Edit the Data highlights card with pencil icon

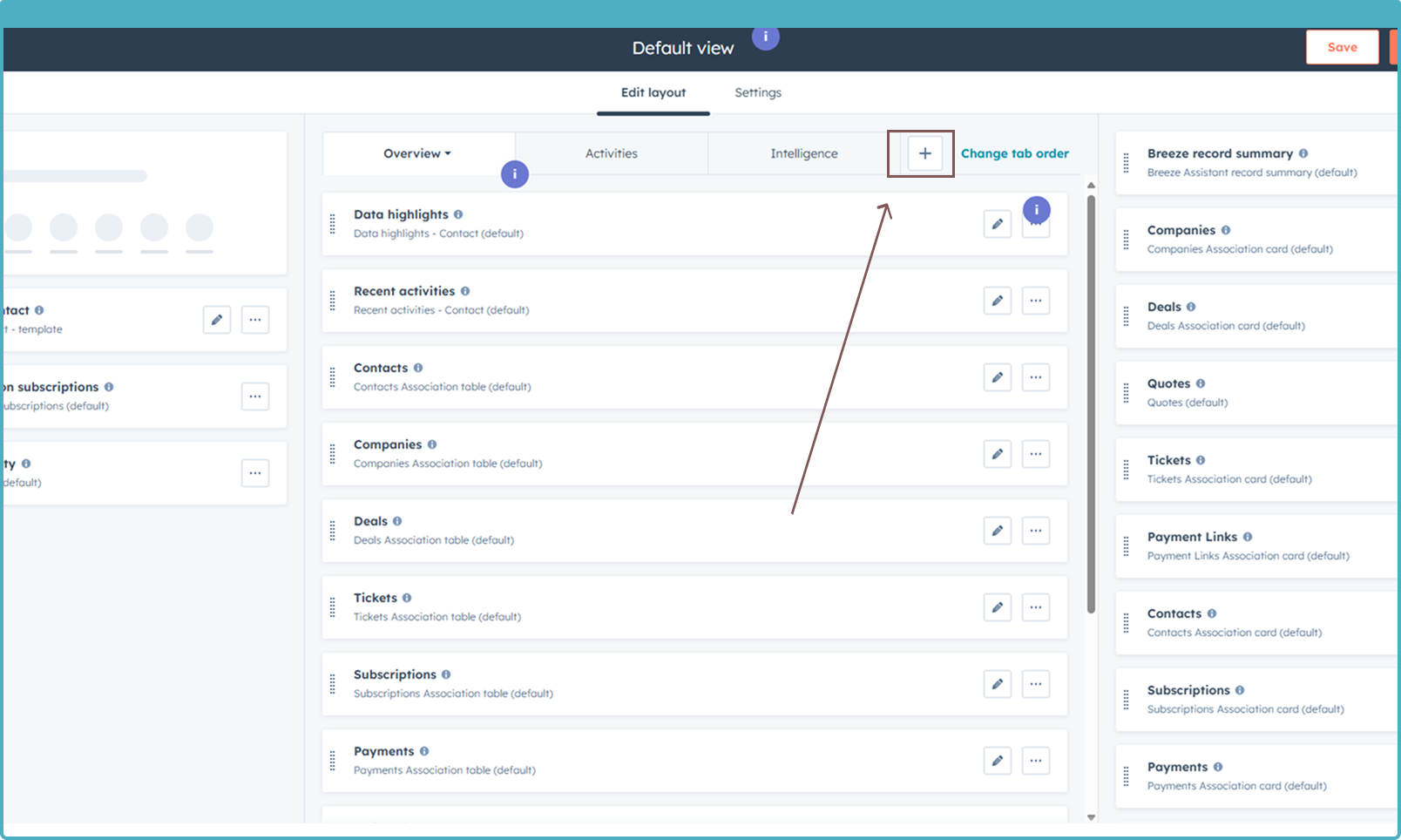click(997, 224)
